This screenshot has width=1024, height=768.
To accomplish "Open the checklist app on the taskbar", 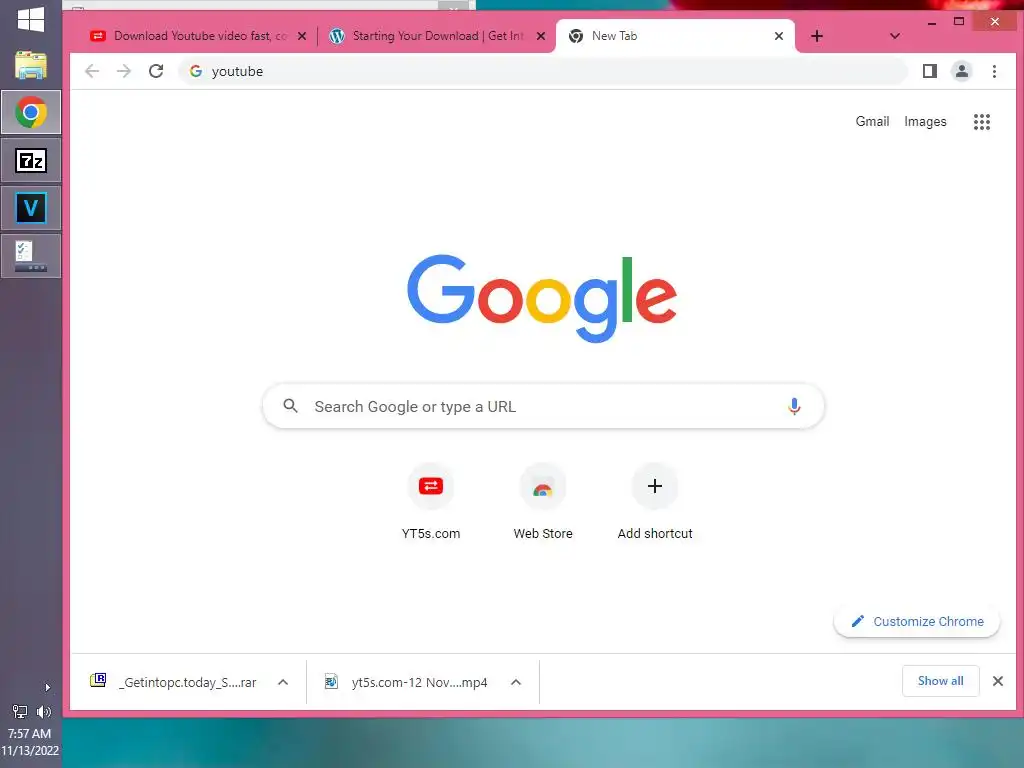I will click(x=31, y=256).
